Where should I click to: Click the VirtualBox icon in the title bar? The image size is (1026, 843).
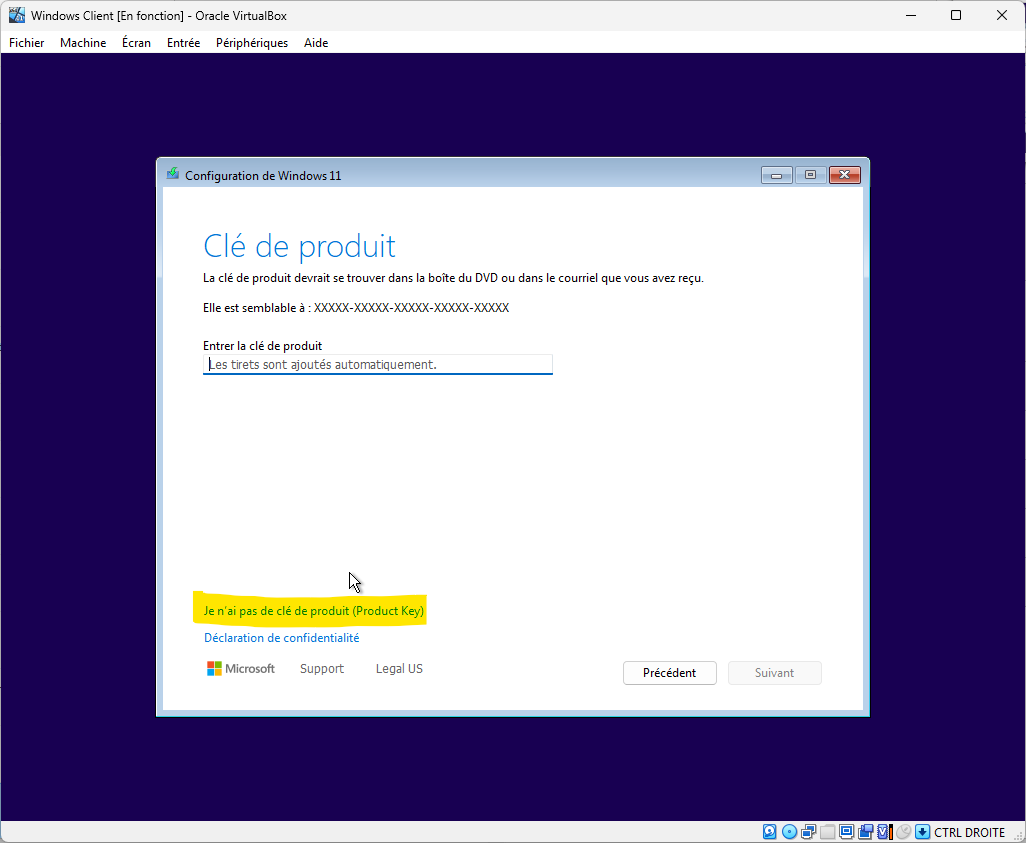(x=17, y=15)
